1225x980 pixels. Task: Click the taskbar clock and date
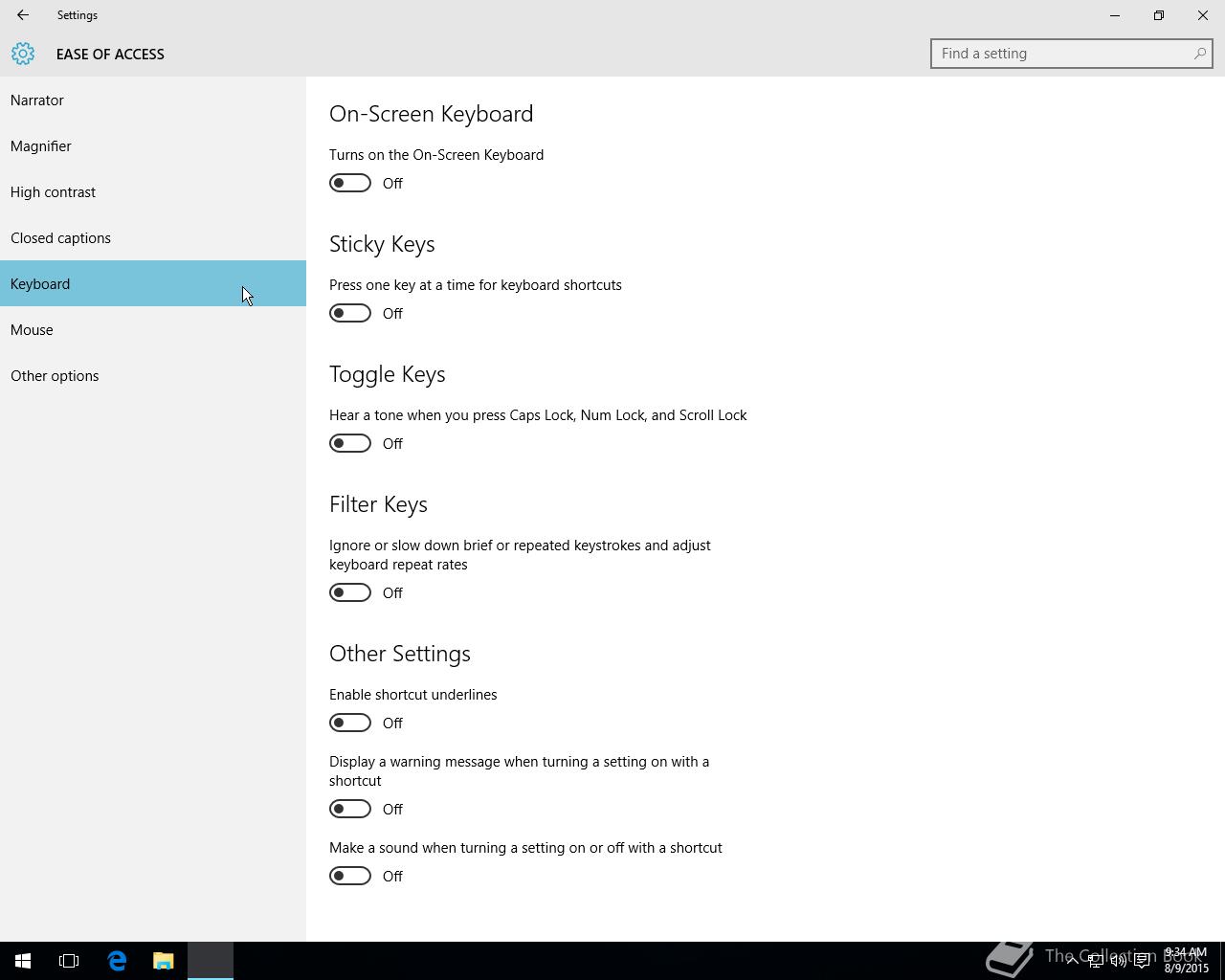[x=1186, y=961]
